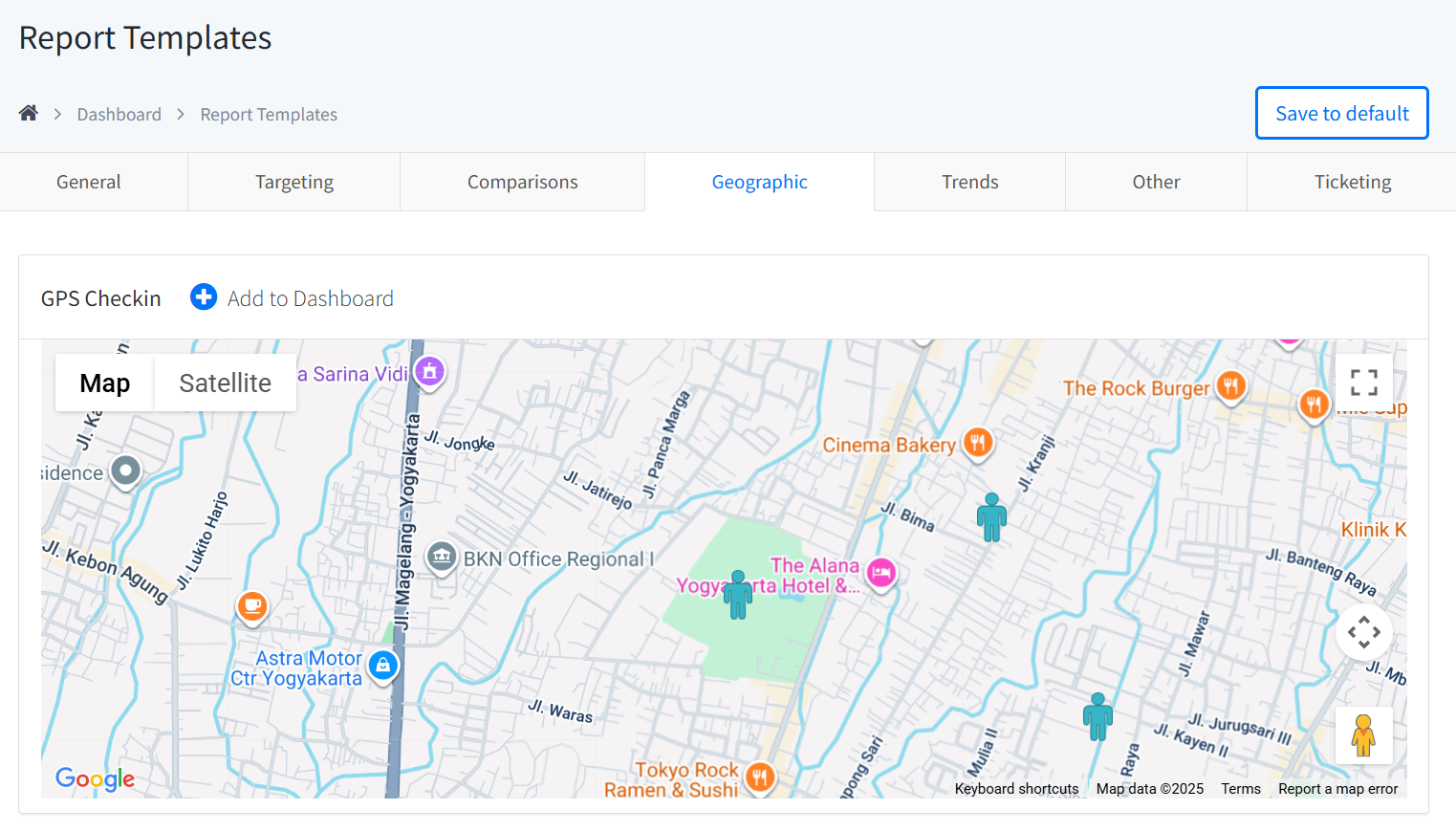This screenshot has height=832, width=1456.
Task: Click the Astra Motor shop marker
Action: [x=383, y=665]
